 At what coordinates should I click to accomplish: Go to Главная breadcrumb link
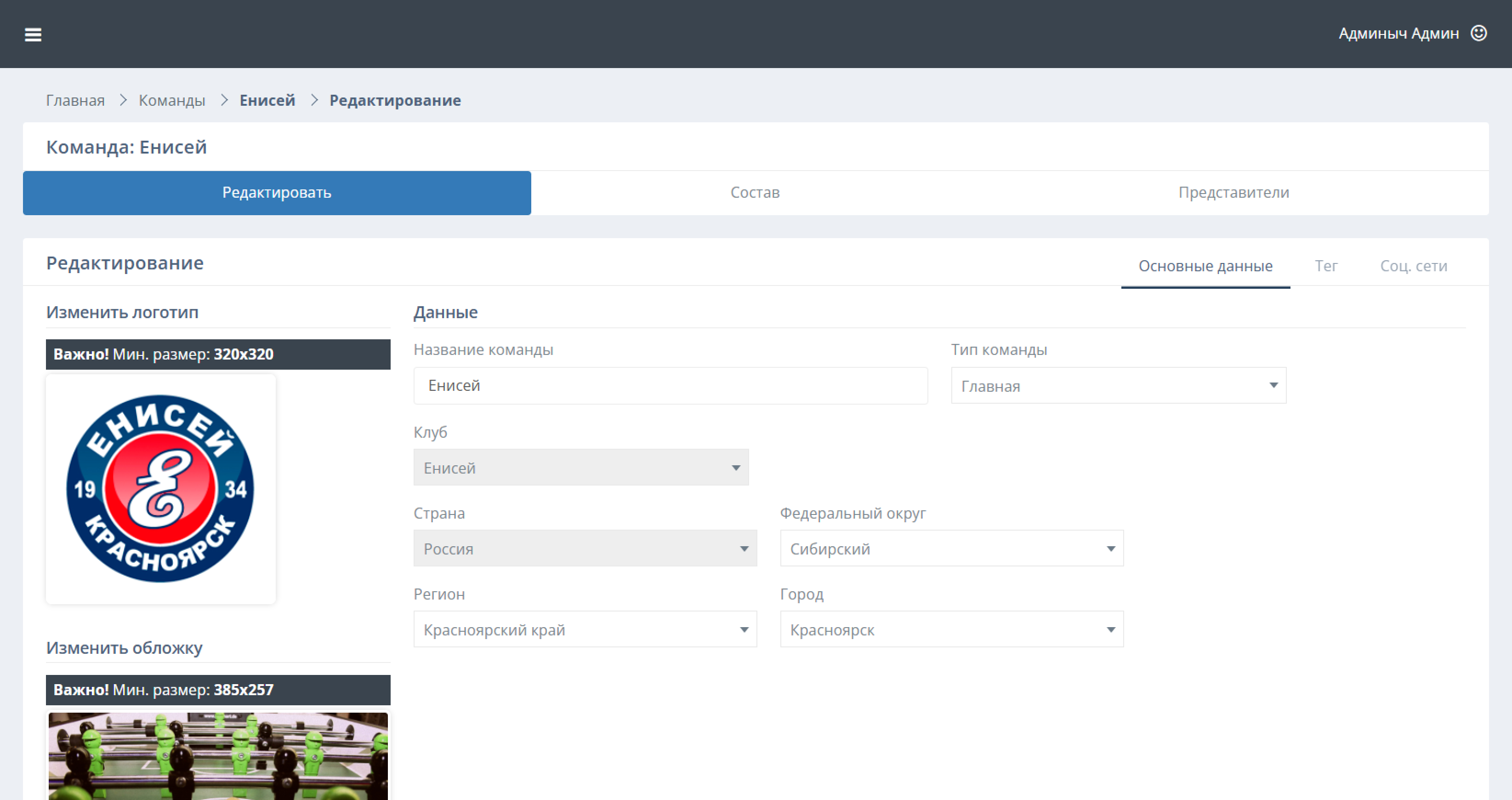point(75,100)
